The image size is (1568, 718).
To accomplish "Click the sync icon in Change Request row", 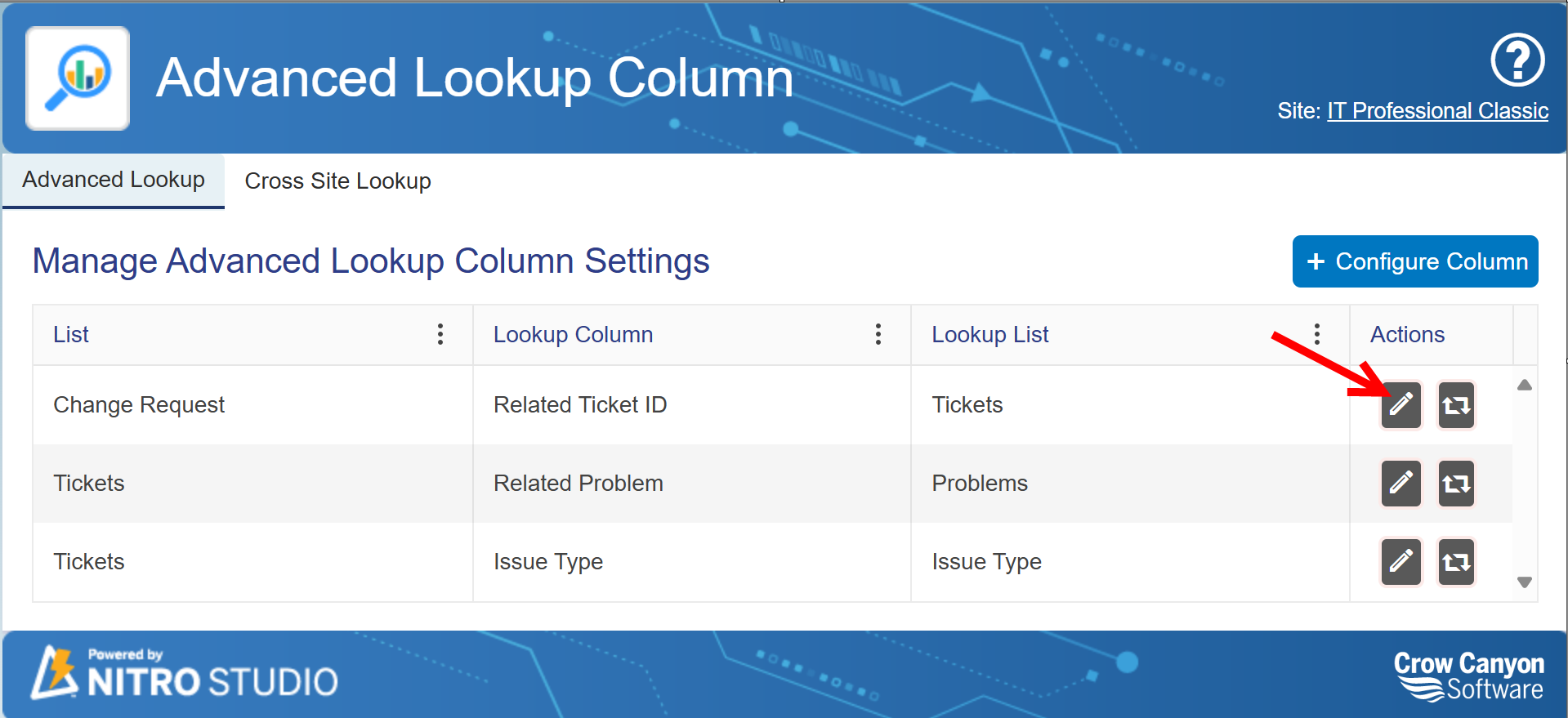I will [x=1456, y=404].
